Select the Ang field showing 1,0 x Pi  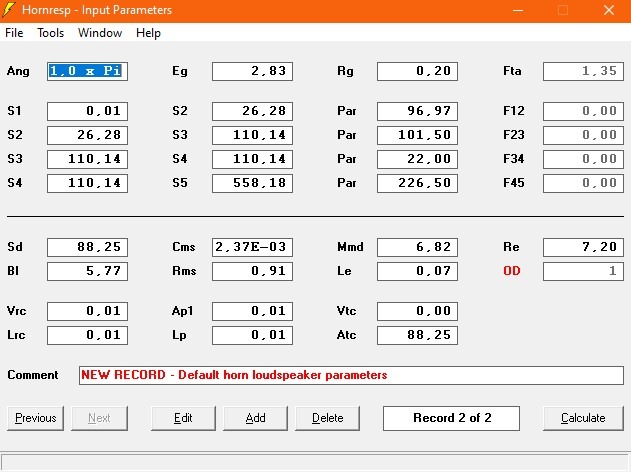point(87,71)
